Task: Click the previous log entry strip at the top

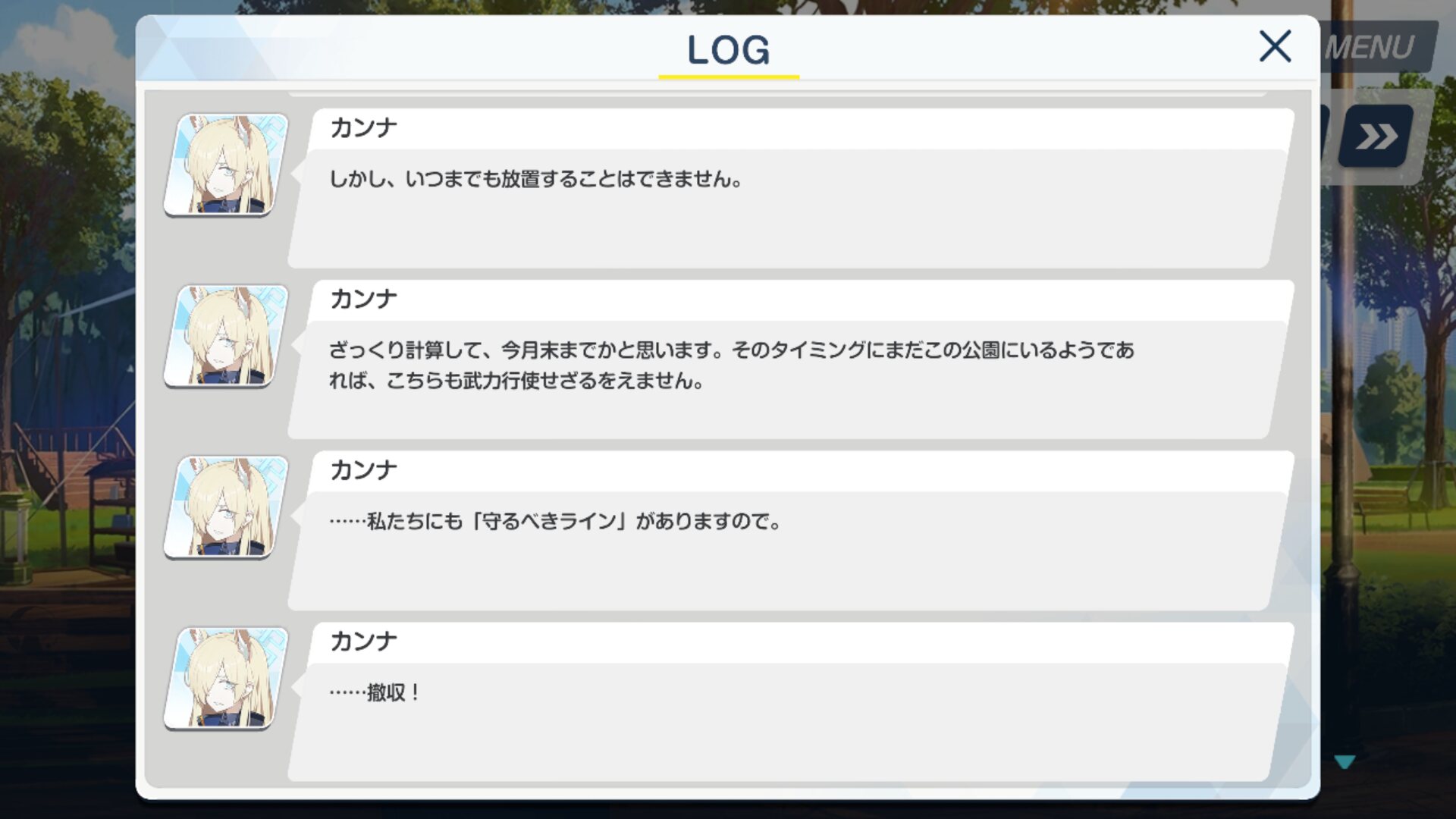Action: pyautogui.click(x=777, y=93)
